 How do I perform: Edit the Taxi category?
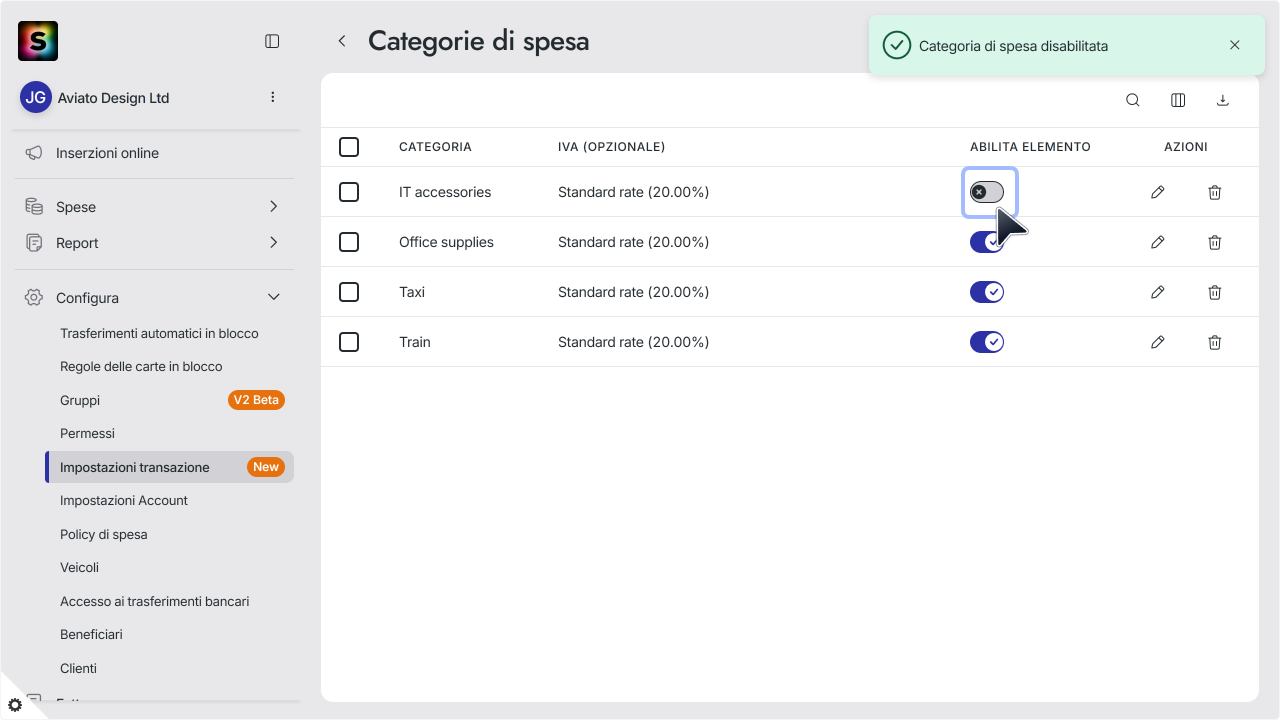click(1158, 292)
